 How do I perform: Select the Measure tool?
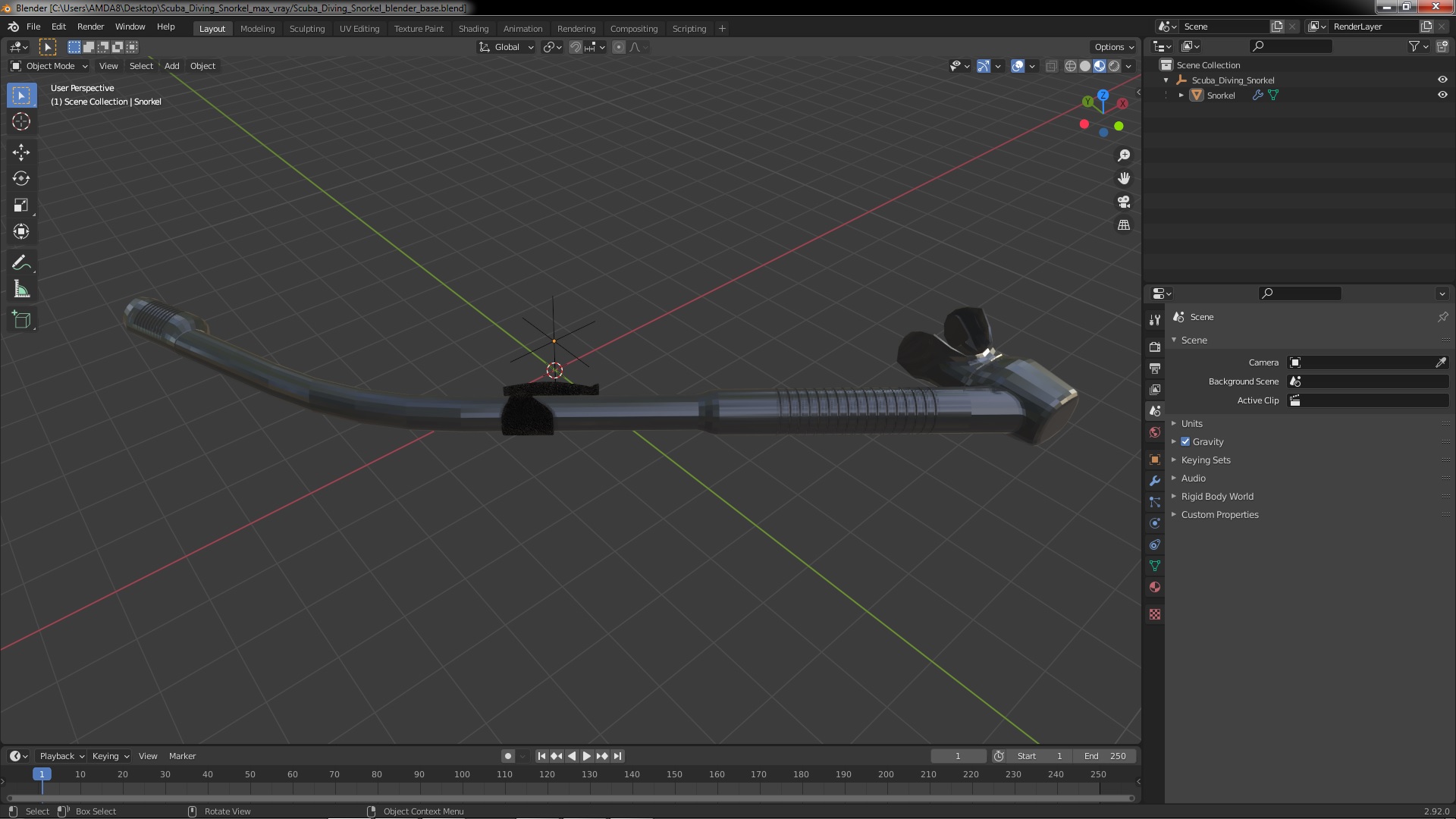click(21, 290)
